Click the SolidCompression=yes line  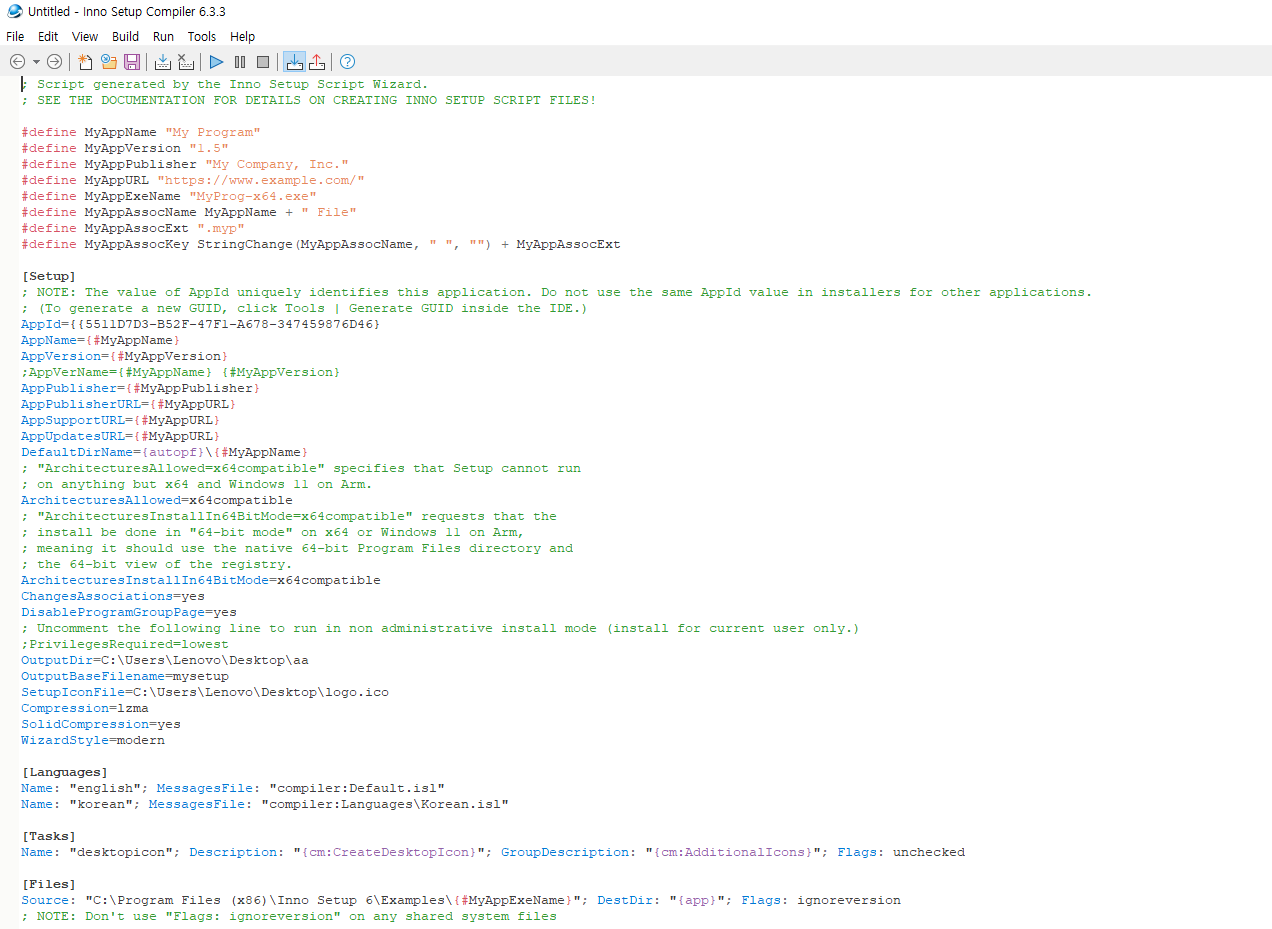[x=101, y=724]
